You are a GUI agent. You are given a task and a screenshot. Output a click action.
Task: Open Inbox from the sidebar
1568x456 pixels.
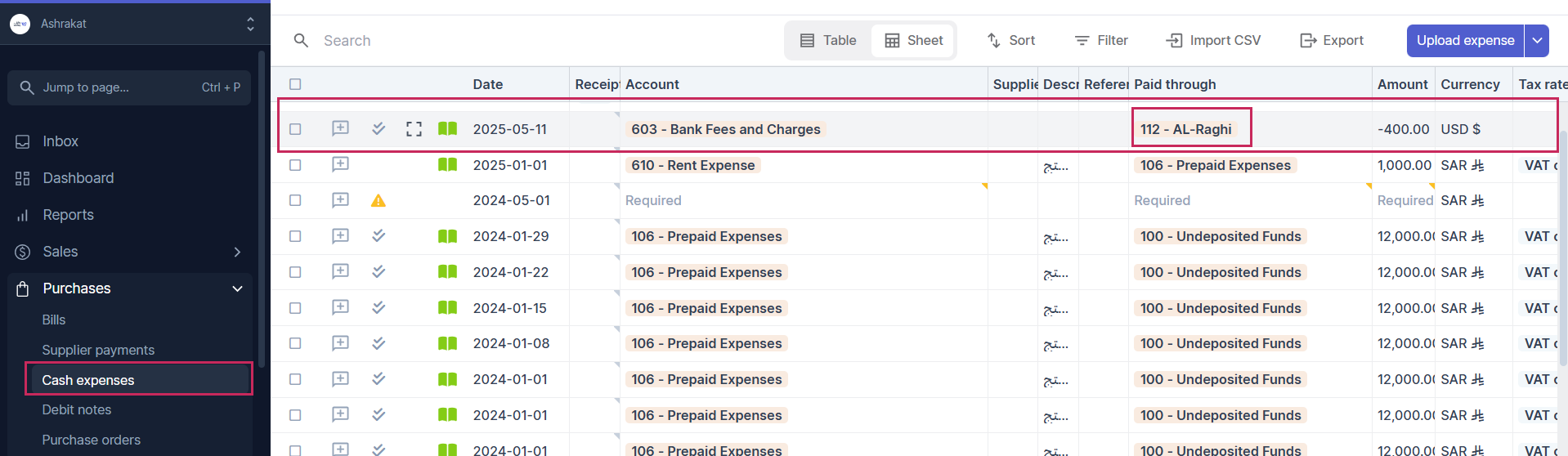pyautogui.click(x=60, y=141)
